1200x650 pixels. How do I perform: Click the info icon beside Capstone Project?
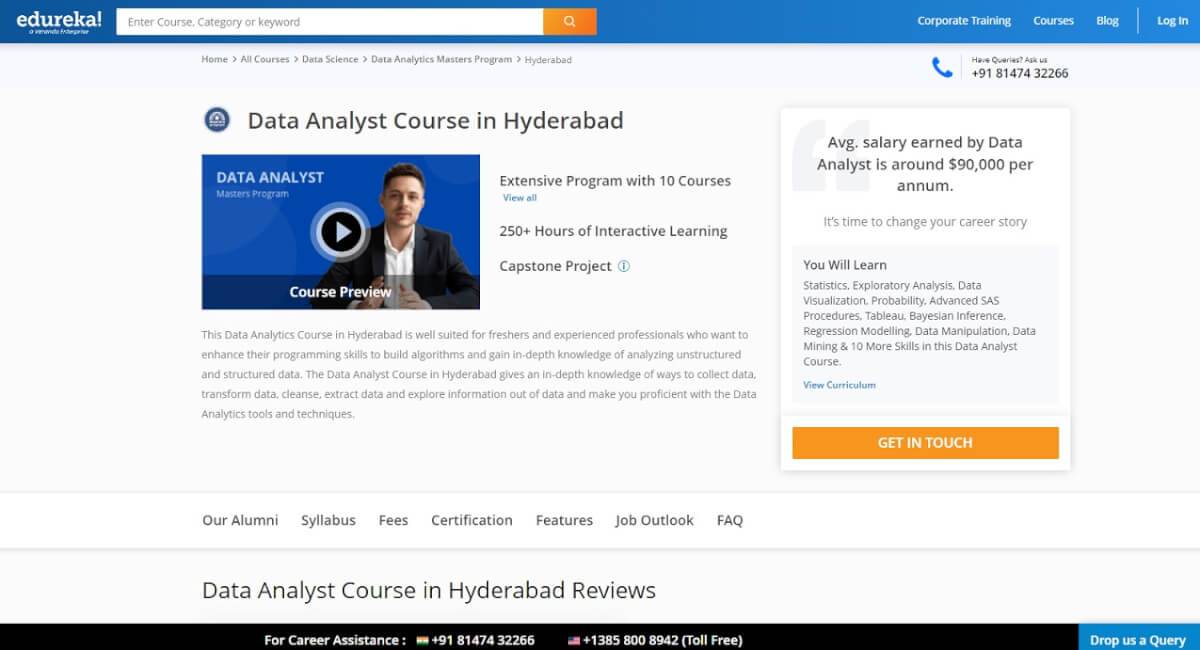point(624,266)
